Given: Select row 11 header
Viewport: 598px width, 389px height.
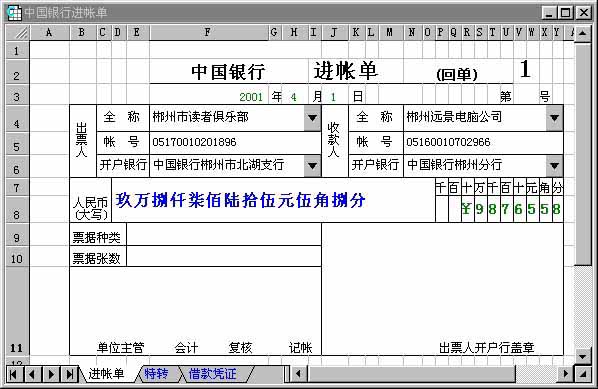Looking at the screenshot, I should coord(17,311).
